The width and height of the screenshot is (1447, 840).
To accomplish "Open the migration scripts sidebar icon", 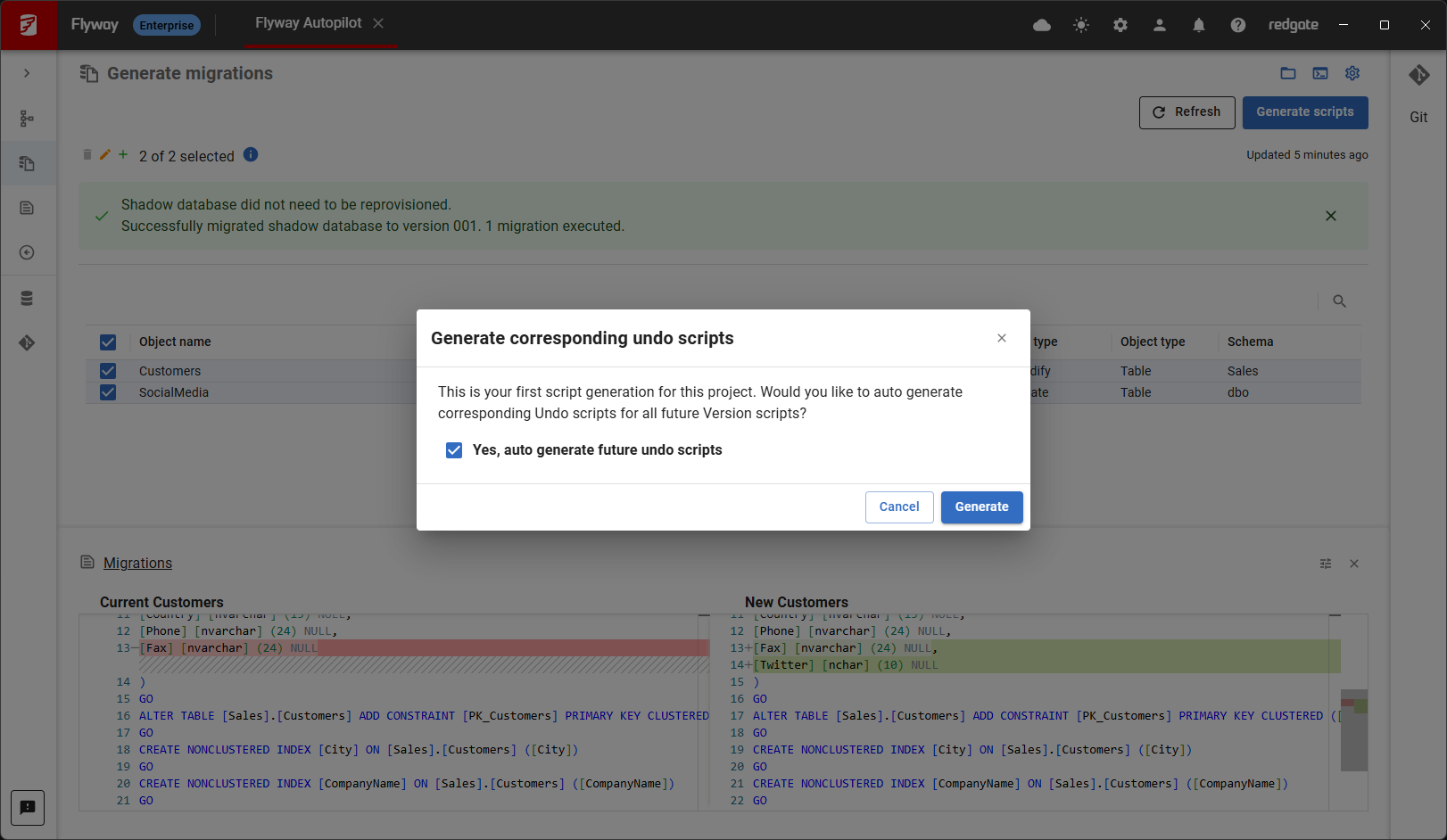I will click(27, 208).
